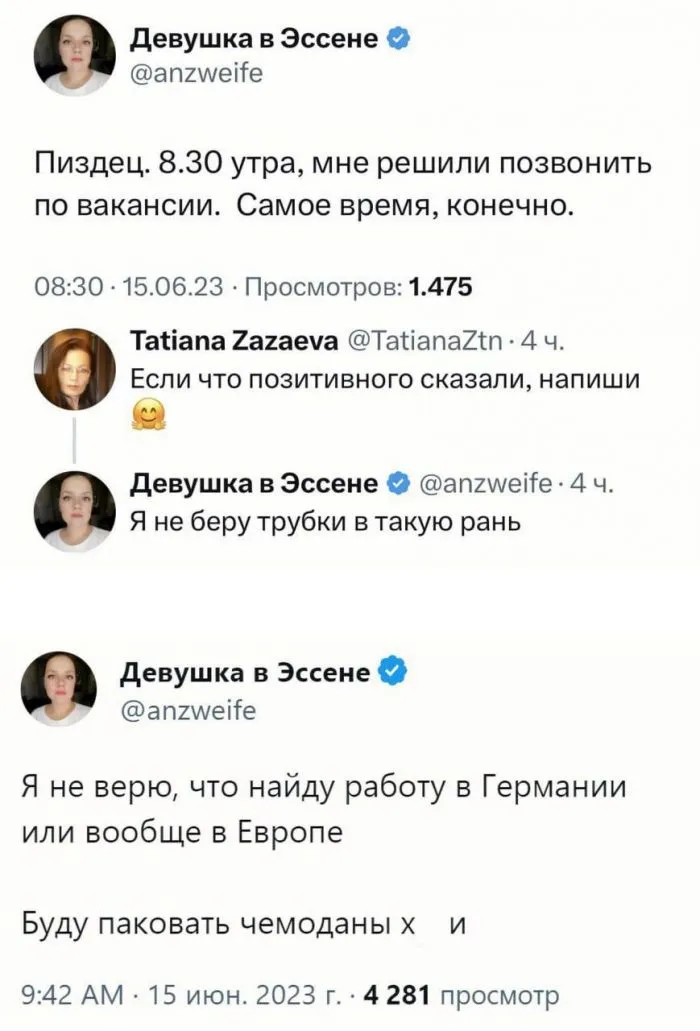The height and width of the screenshot is (1031, 700).
Task: Open the top tweet's author profile picture
Action: point(74,56)
